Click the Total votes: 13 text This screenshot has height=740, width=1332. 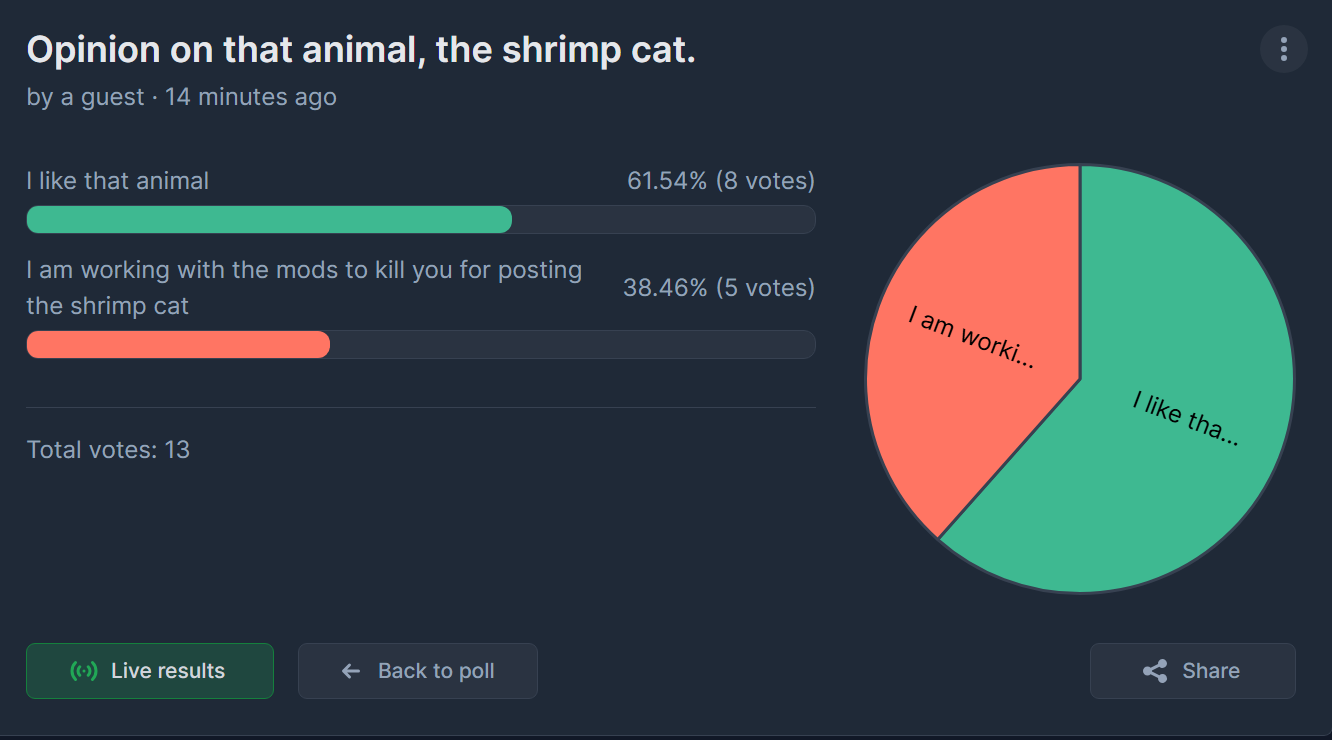108,450
